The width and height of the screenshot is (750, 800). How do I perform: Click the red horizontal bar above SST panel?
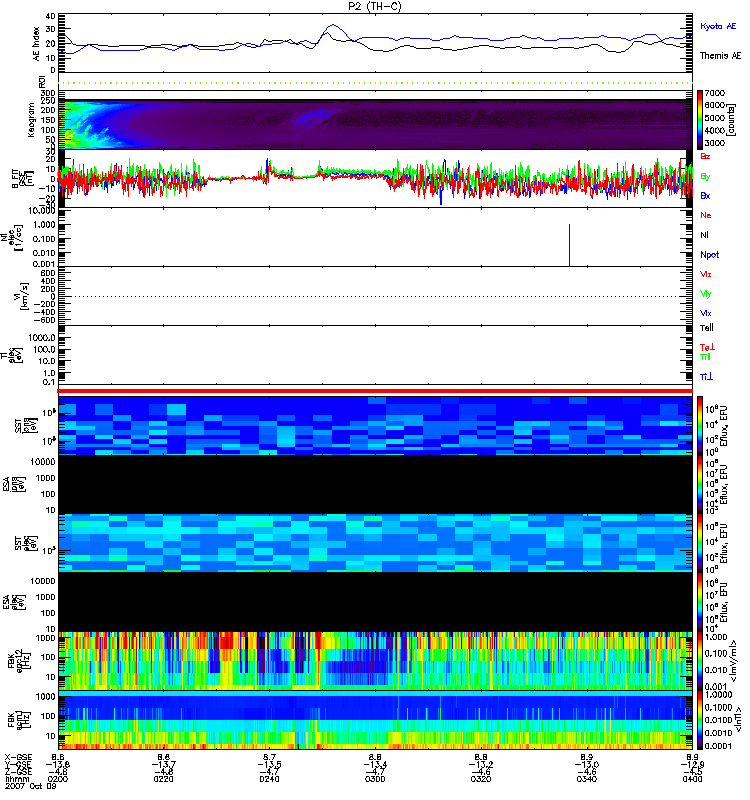pyautogui.click(x=375, y=391)
